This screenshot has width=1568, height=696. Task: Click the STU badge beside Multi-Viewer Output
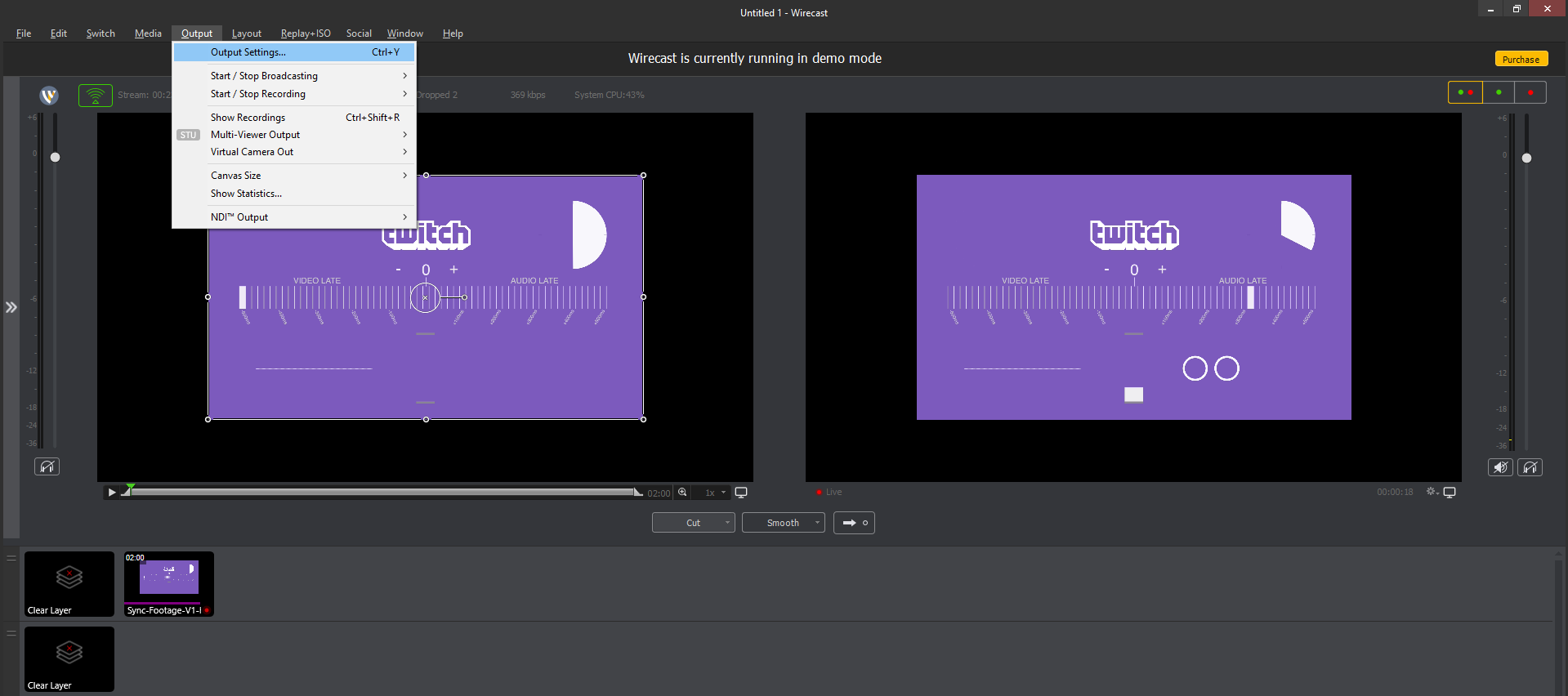click(x=189, y=135)
